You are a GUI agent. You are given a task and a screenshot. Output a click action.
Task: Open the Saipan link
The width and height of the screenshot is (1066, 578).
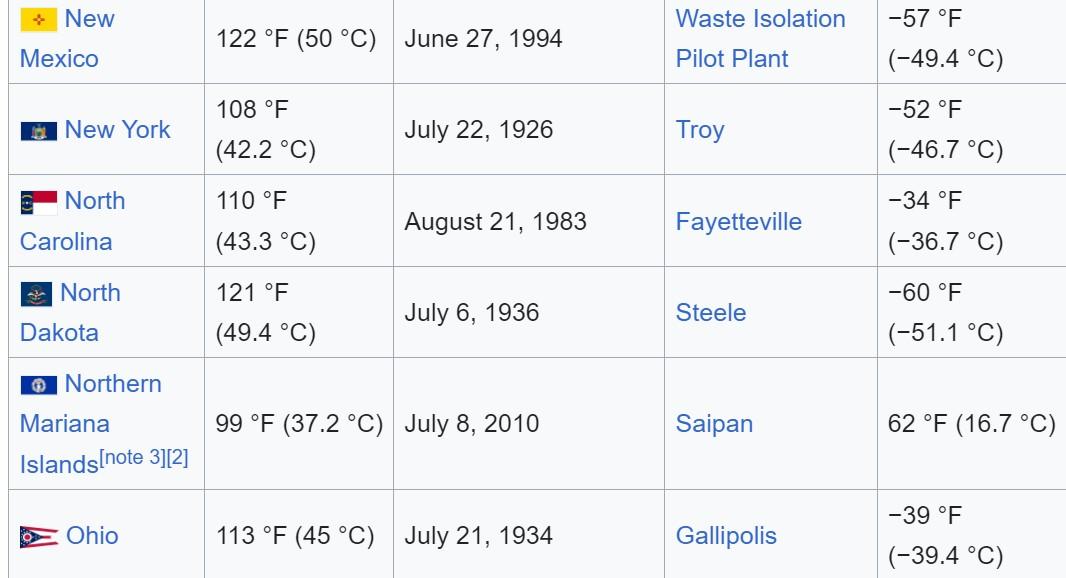[x=714, y=424]
